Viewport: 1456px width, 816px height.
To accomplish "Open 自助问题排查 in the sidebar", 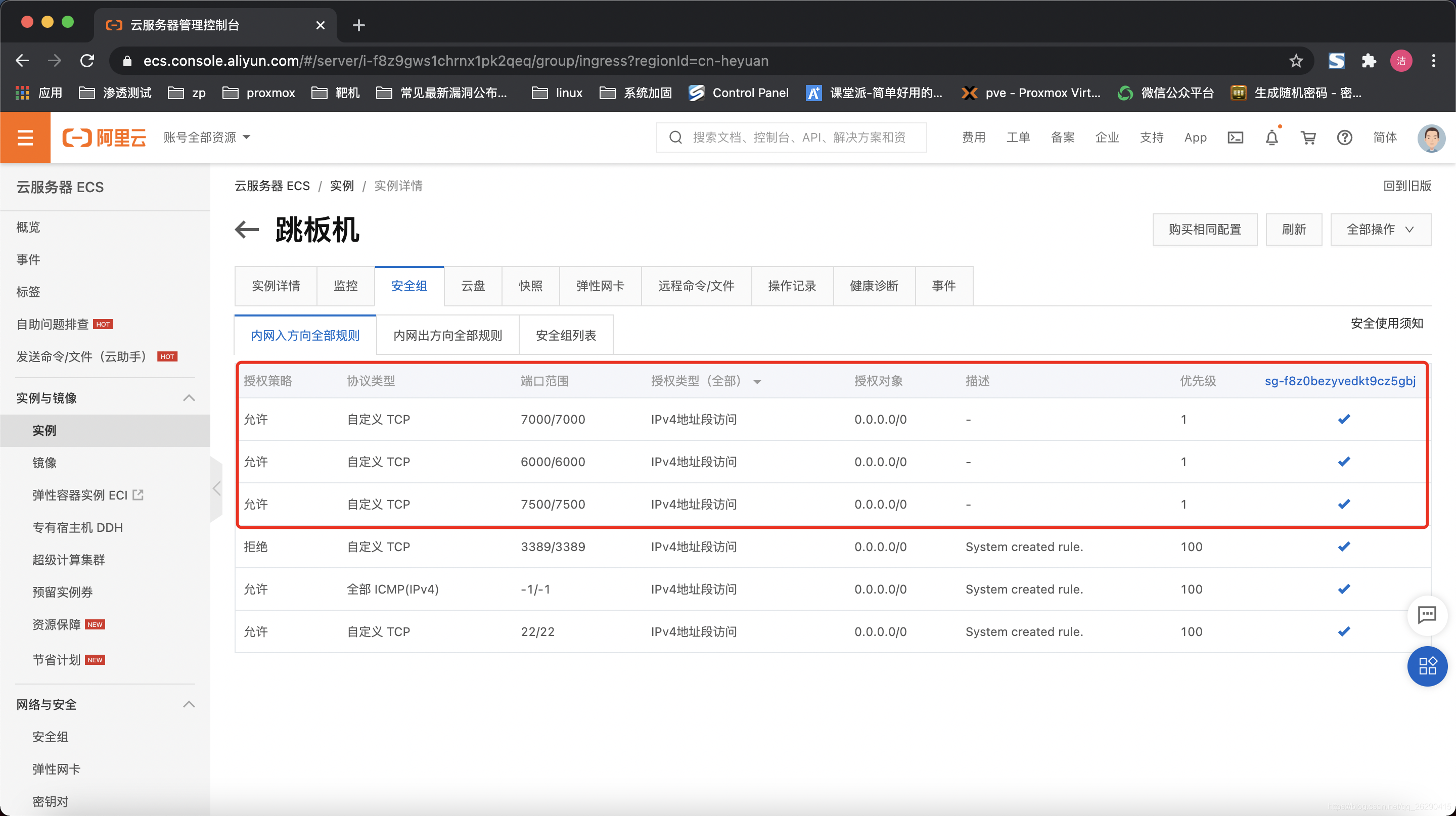I will click(52, 325).
